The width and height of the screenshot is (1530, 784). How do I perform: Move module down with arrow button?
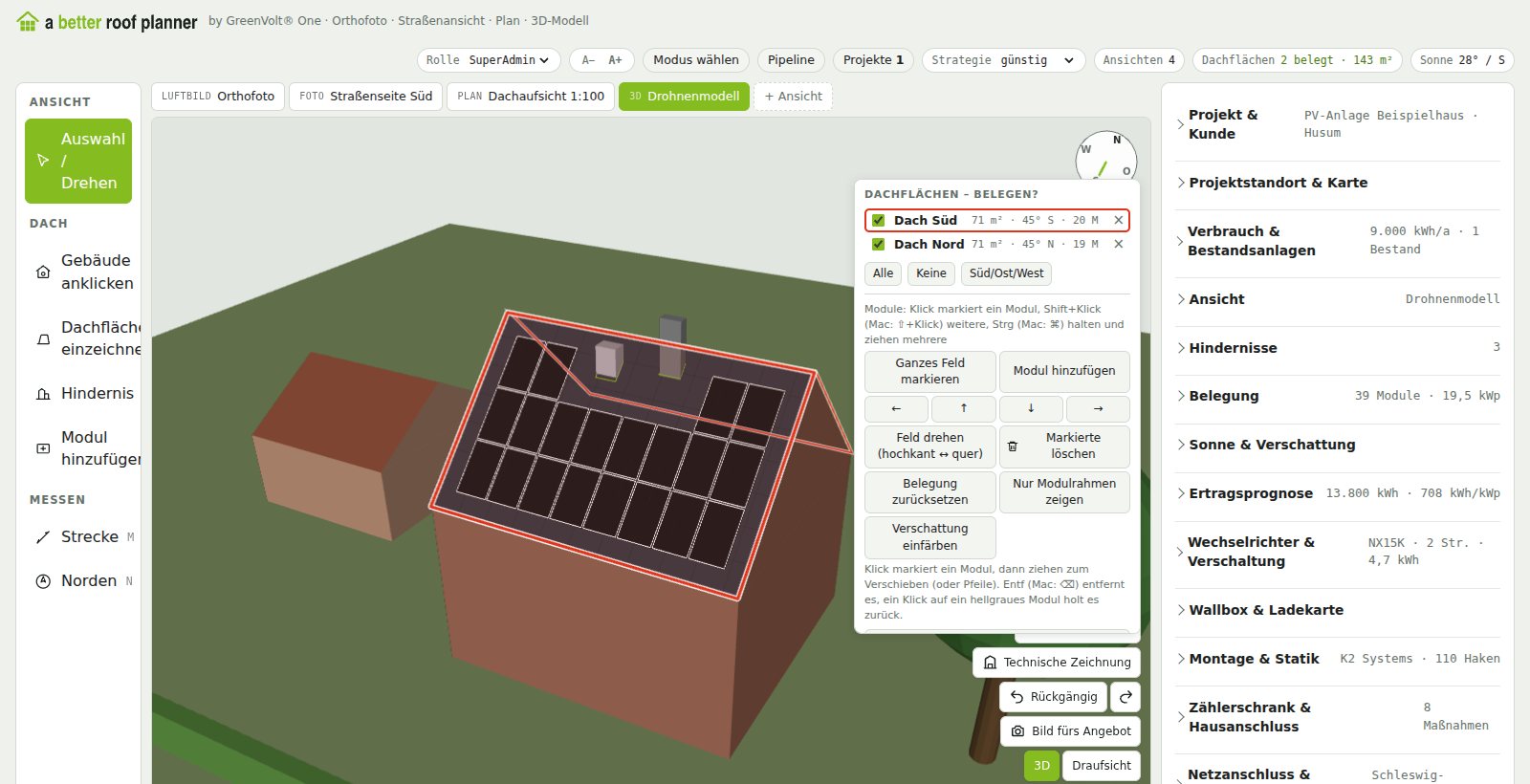pos(1031,408)
